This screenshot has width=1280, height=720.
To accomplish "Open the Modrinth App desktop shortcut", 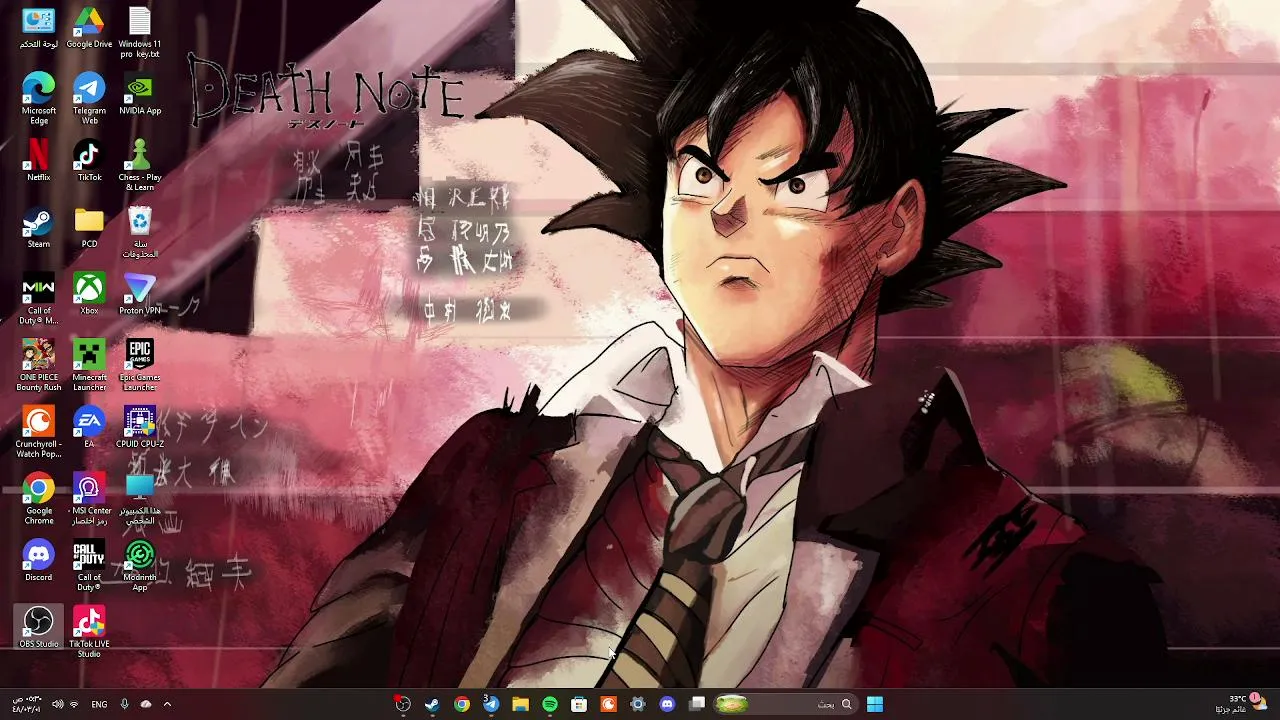I will 140,566.
